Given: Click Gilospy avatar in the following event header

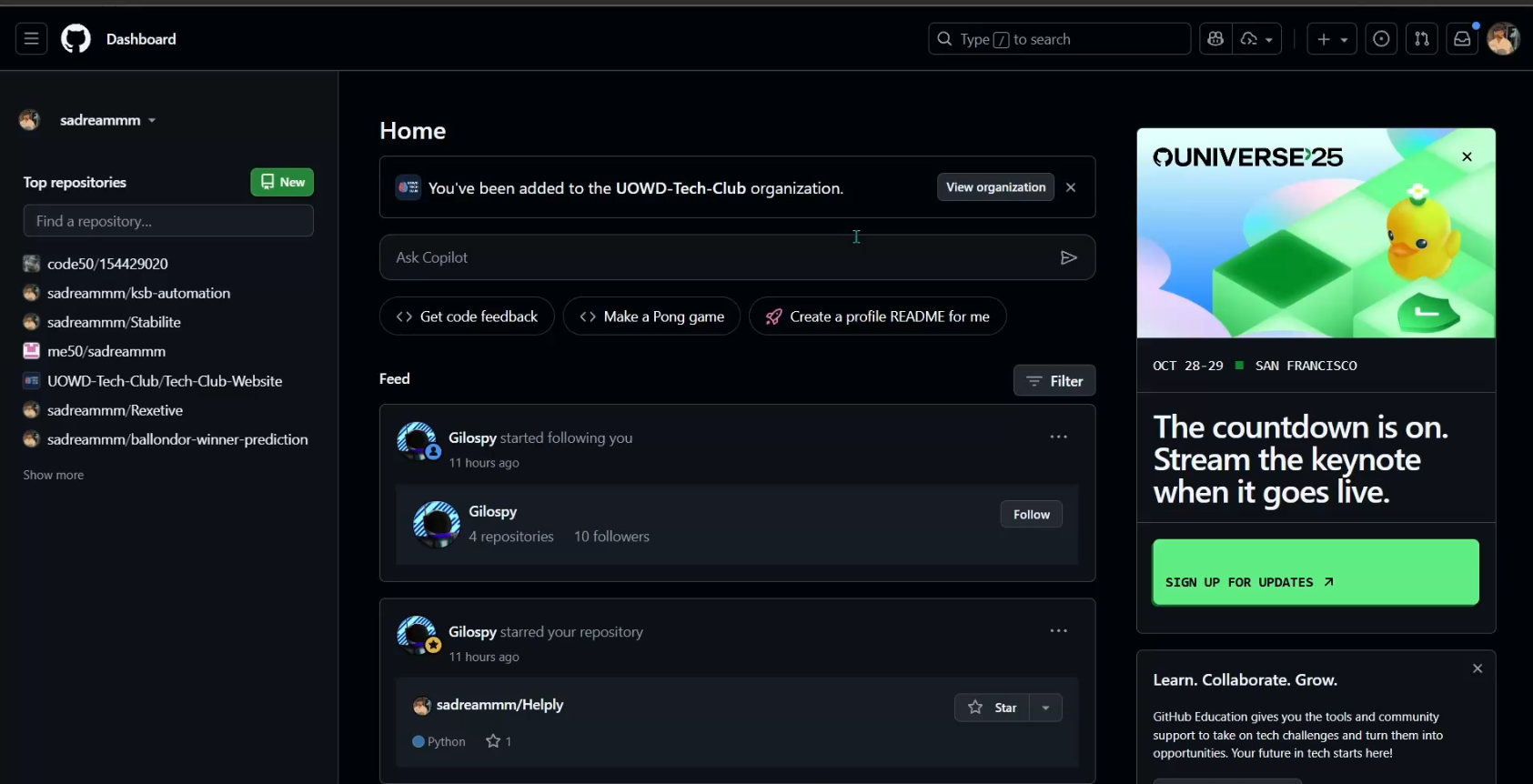Looking at the screenshot, I should tap(418, 440).
